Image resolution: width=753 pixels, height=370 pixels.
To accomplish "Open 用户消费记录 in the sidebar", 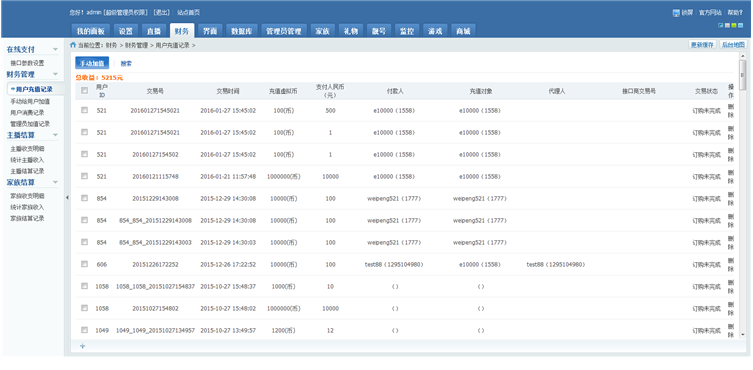I will click(x=27, y=112).
